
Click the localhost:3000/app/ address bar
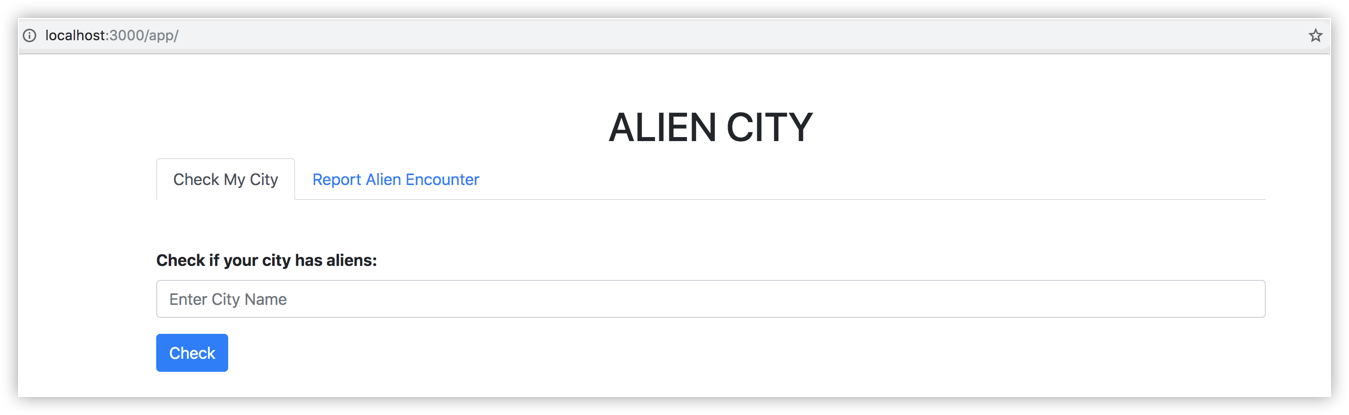112,36
